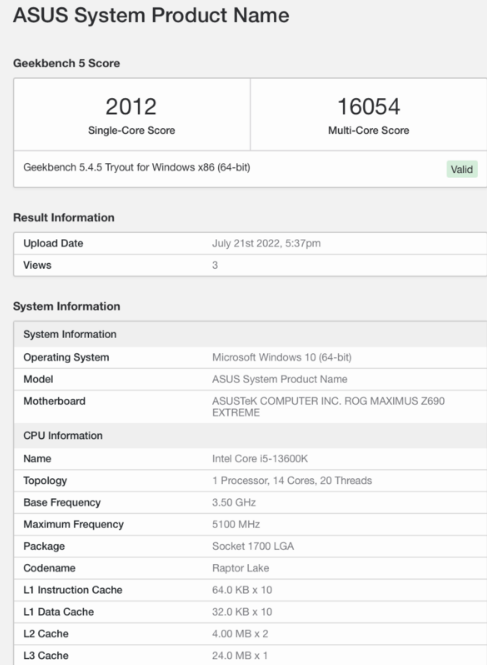Viewport: 487px width, 665px height.
Task: Click the Name label in CPU Information
Action: 37,459
